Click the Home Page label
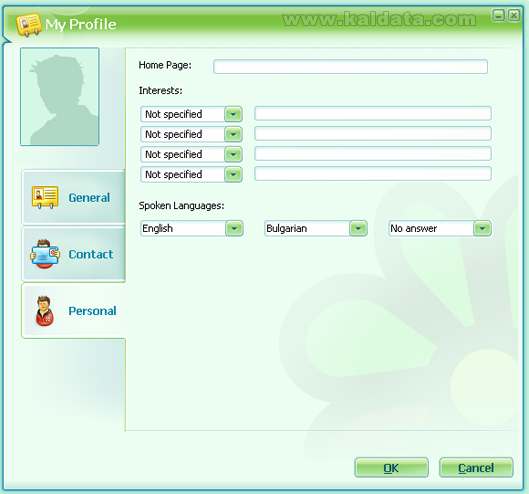This screenshot has height=494, width=529. (x=165, y=65)
